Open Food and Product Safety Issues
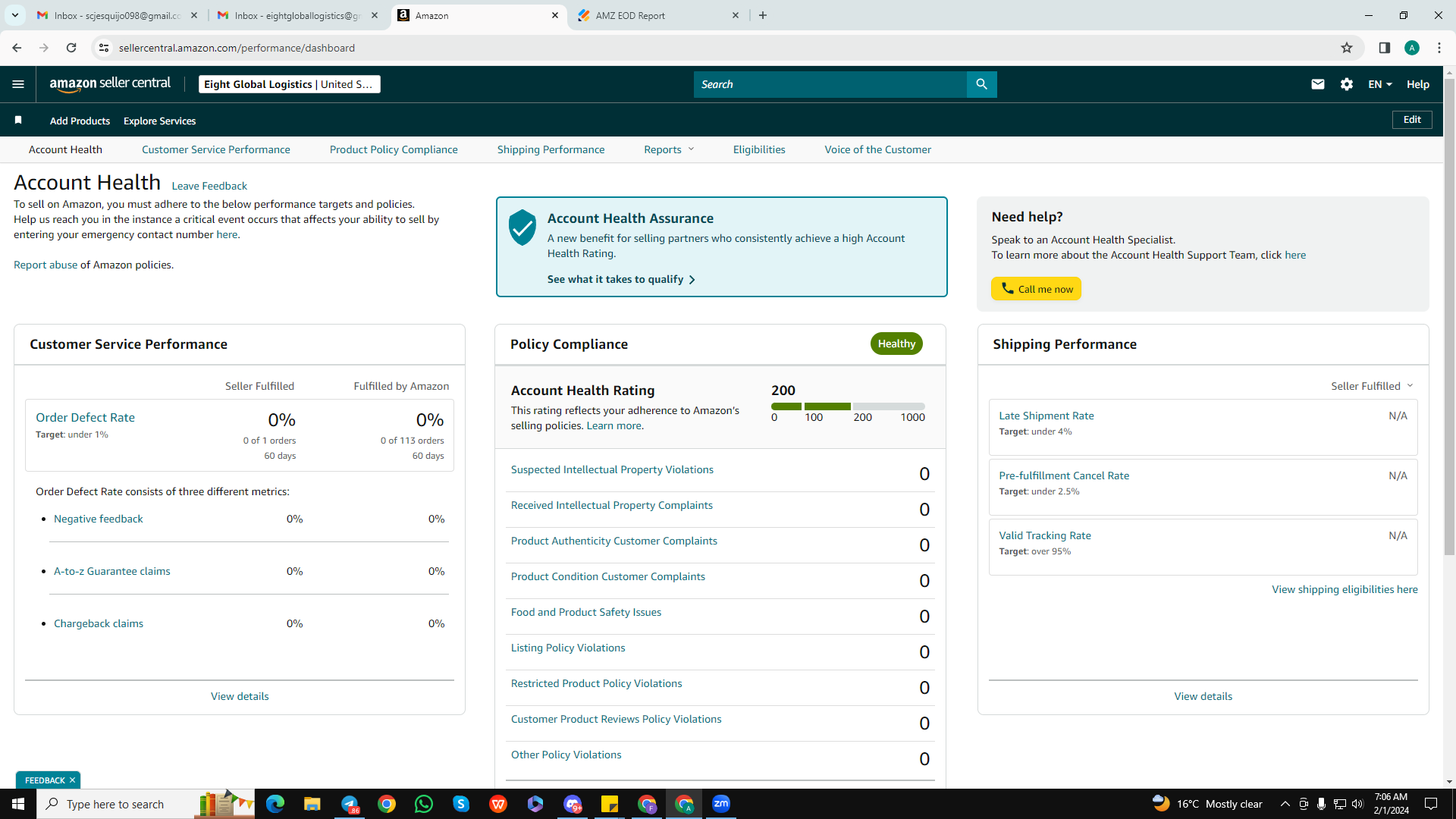The width and height of the screenshot is (1456, 819). pyautogui.click(x=586, y=612)
